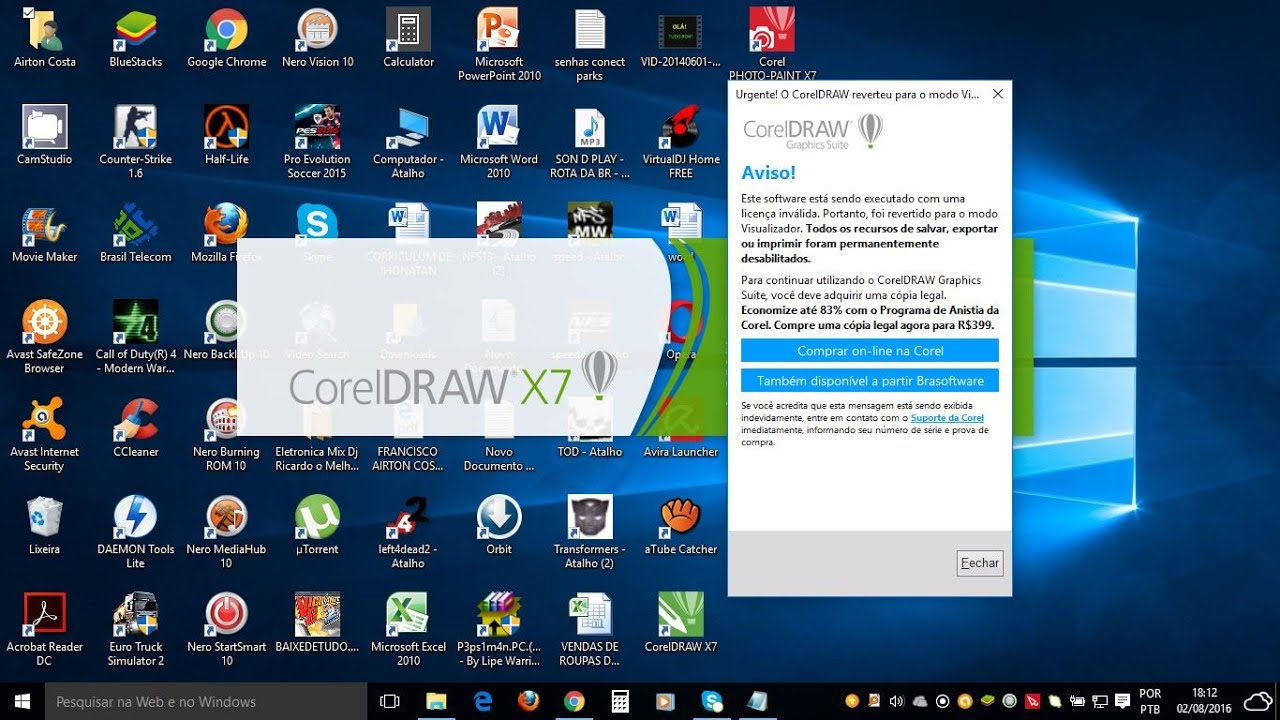Open Microsoft Excel 2010 shortcut
Viewport: 1280px width, 720px height.
(x=408, y=630)
